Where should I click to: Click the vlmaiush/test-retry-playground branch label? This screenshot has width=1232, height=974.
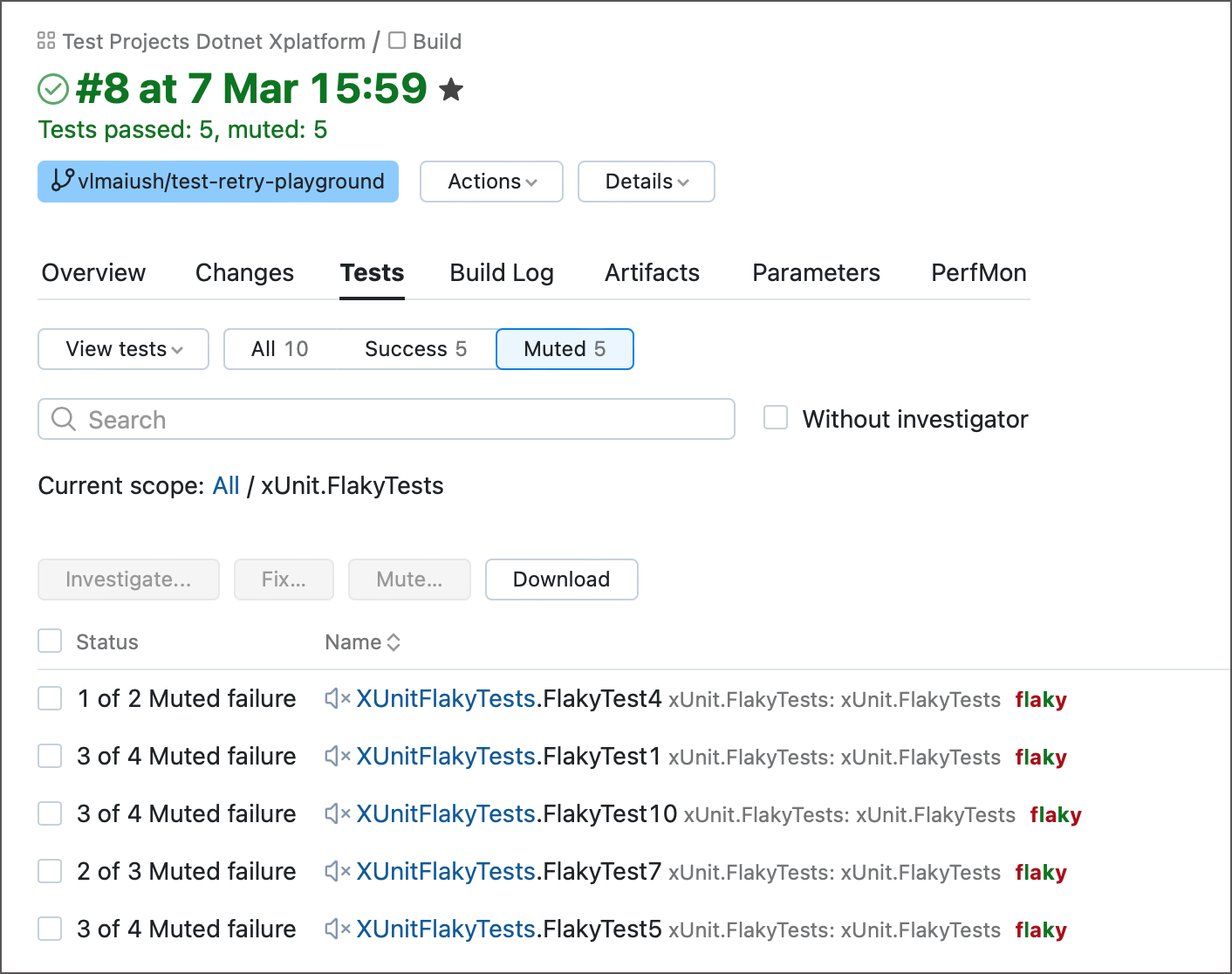[218, 182]
